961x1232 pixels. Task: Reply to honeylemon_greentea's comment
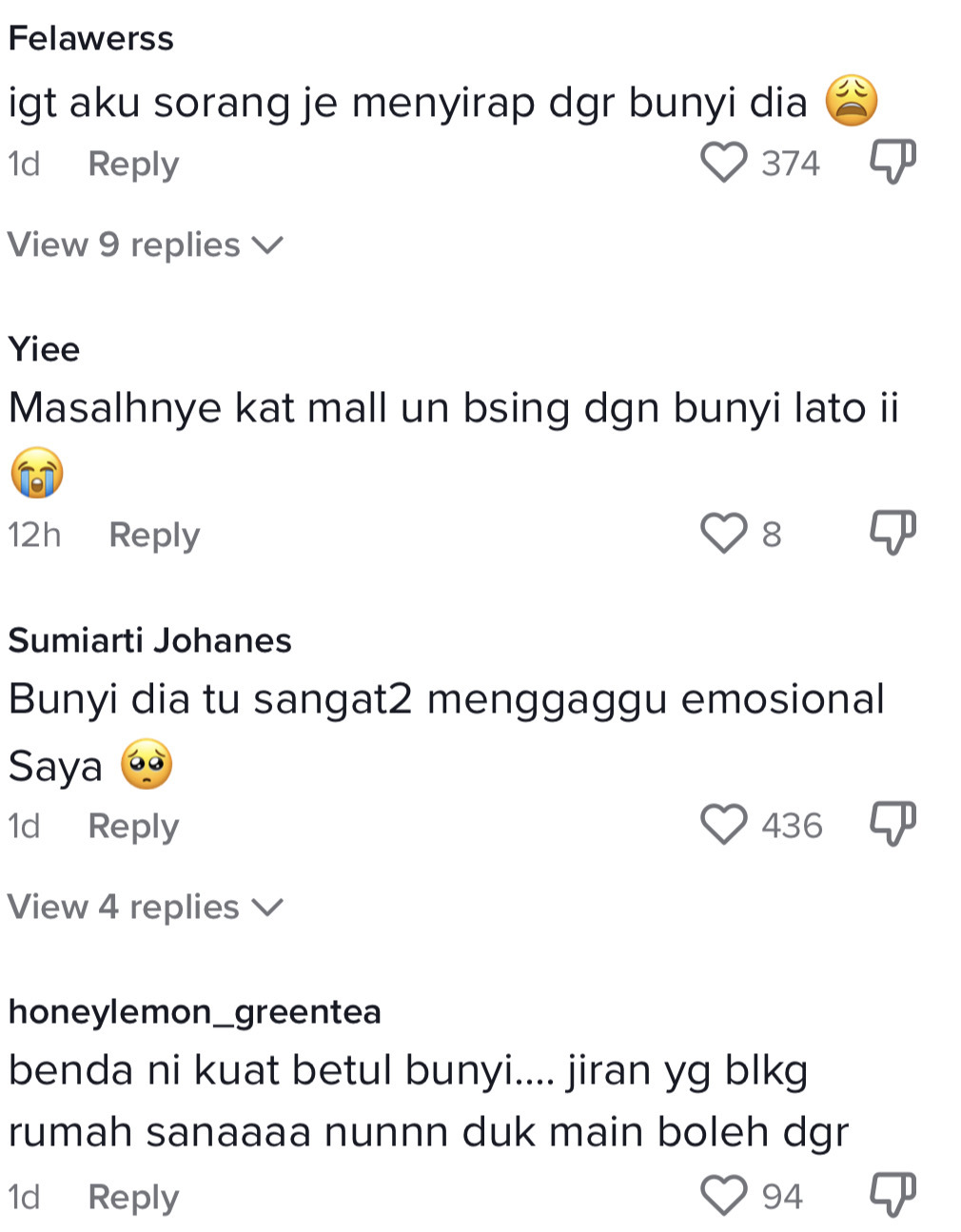[133, 1198]
